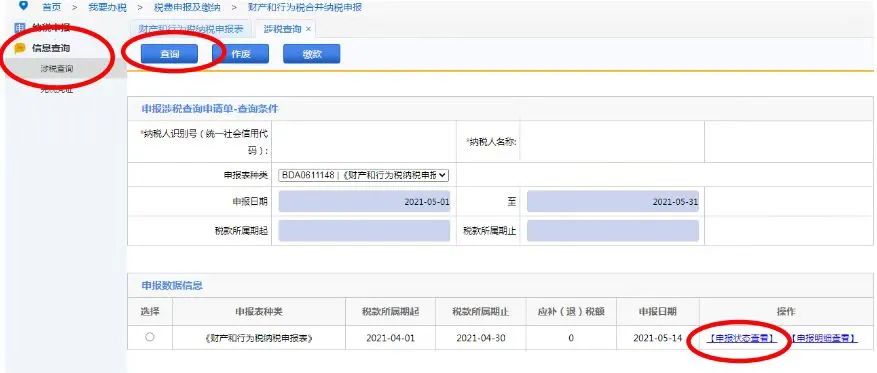The width and height of the screenshot is (877, 373).
Task: Open 申报明细查看 link
Action: (823, 338)
